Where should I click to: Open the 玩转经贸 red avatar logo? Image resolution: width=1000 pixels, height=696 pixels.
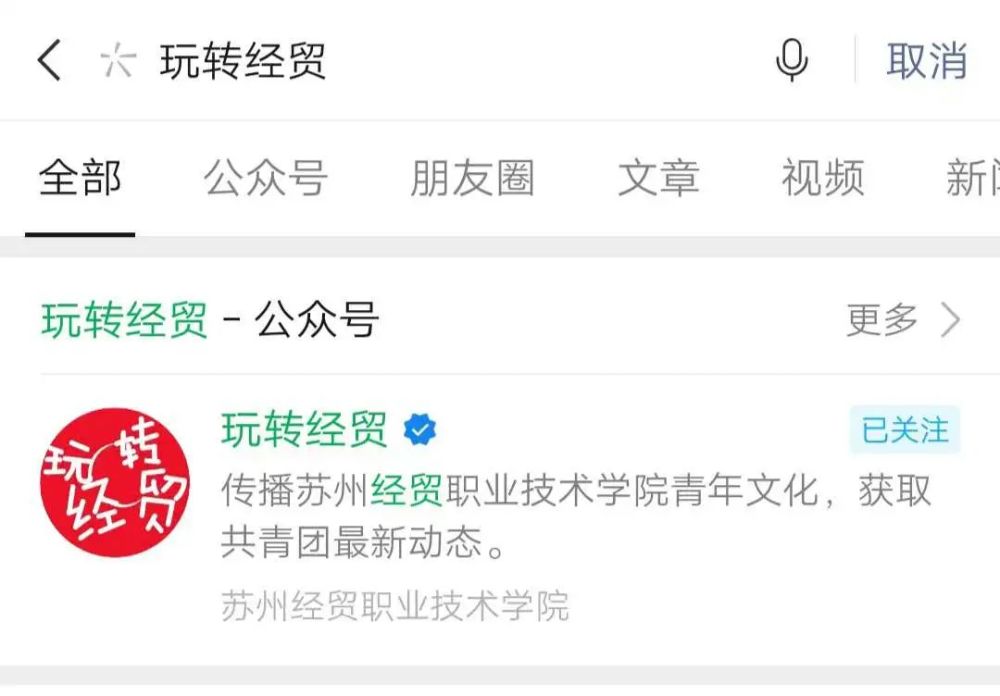(x=115, y=482)
